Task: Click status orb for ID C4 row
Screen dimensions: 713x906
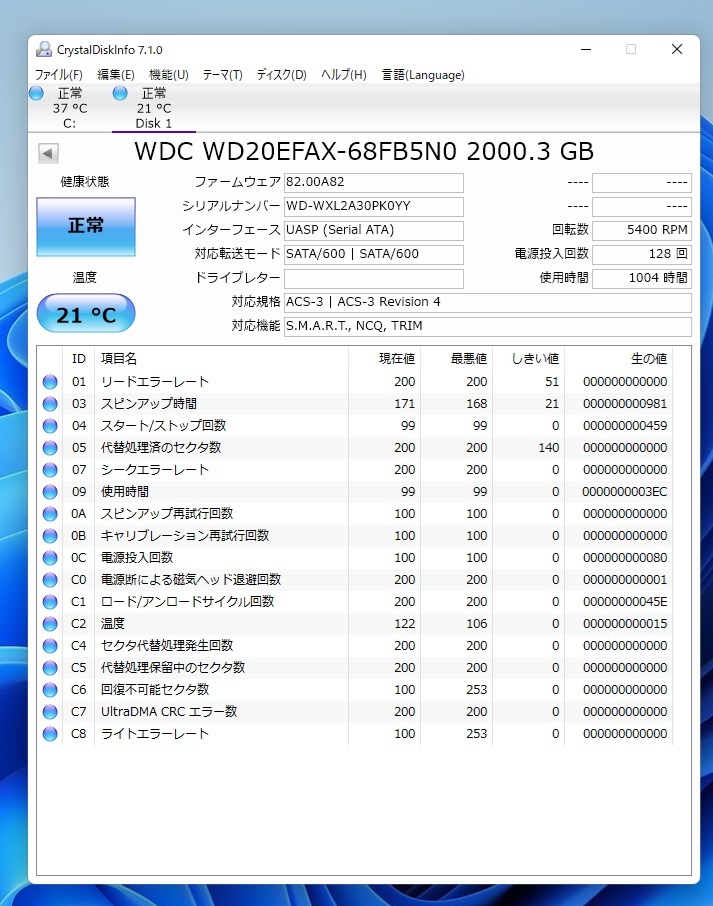Action: [50, 645]
